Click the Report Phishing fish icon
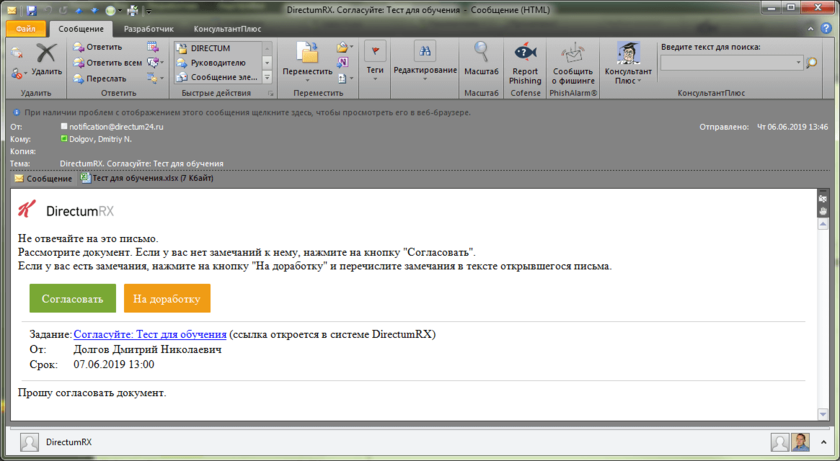Viewport: 840px width, 461px height. [x=524, y=53]
